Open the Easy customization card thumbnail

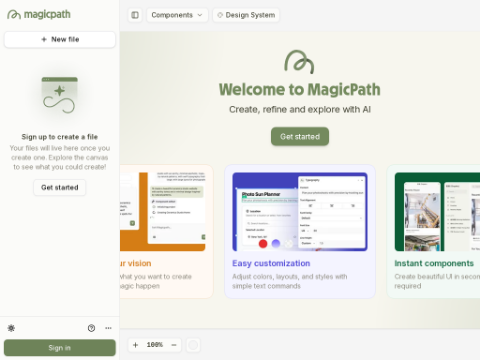(300, 212)
